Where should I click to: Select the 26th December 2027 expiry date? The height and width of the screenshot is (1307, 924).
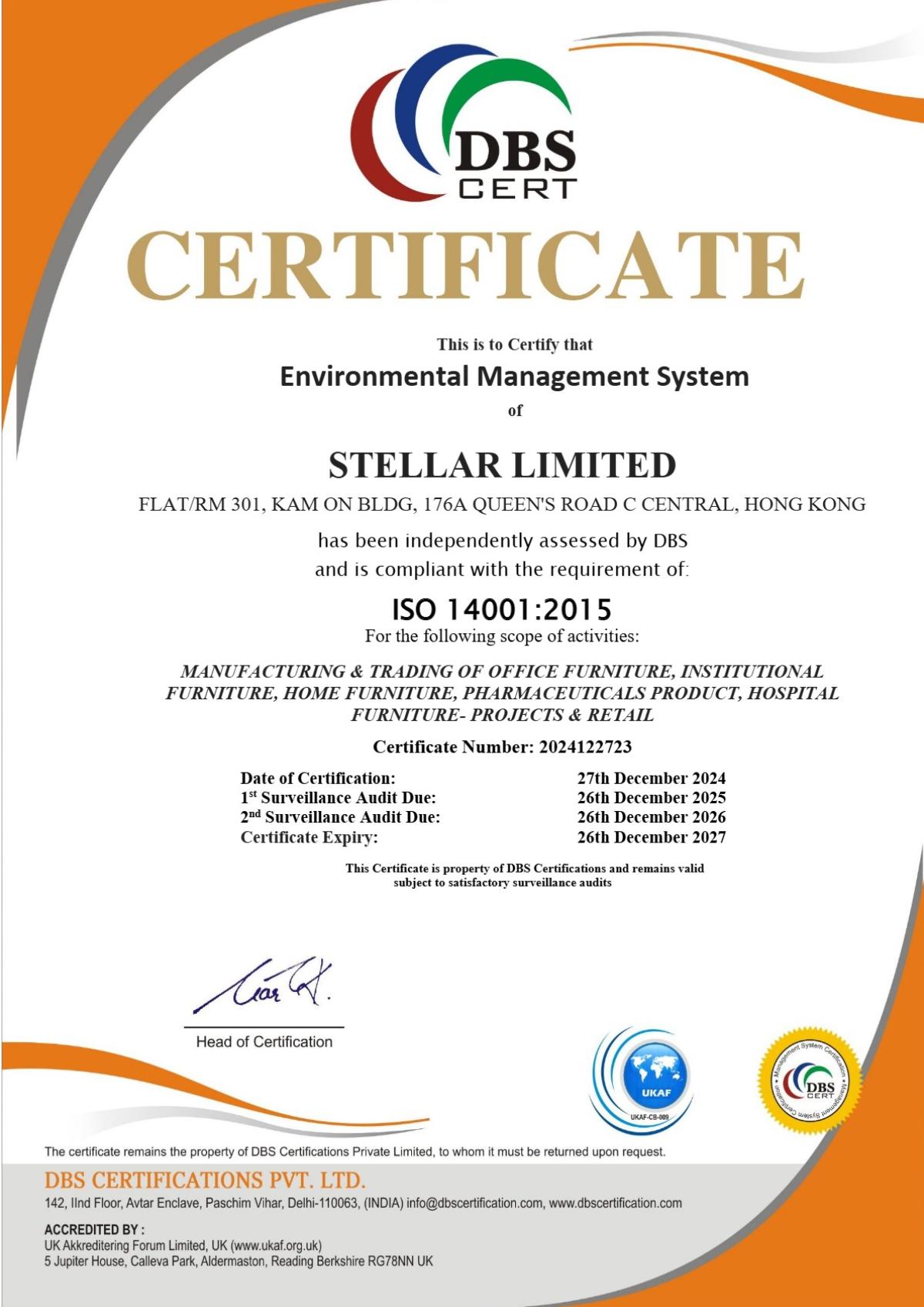pyautogui.click(x=651, y=837)
